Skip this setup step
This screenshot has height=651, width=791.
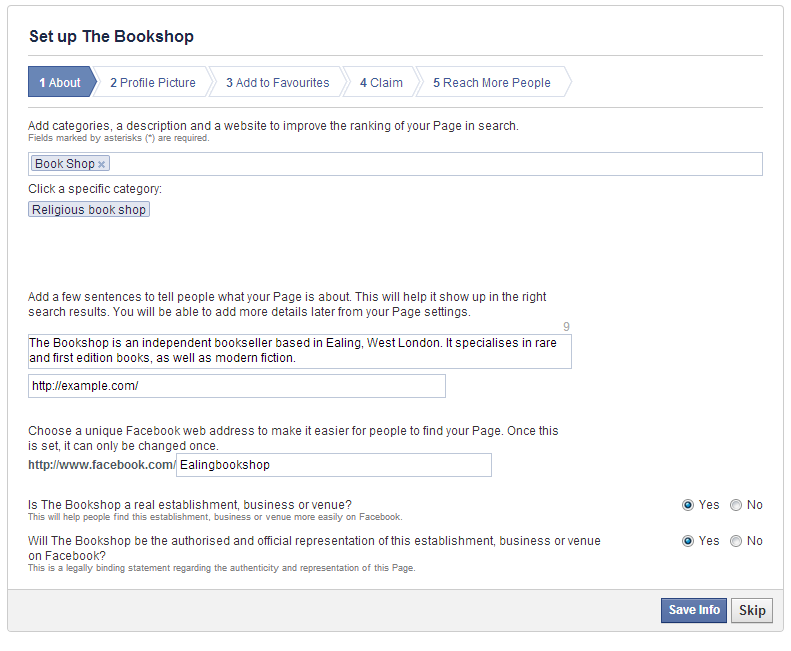pyautogui.click(x=752, y=610)
